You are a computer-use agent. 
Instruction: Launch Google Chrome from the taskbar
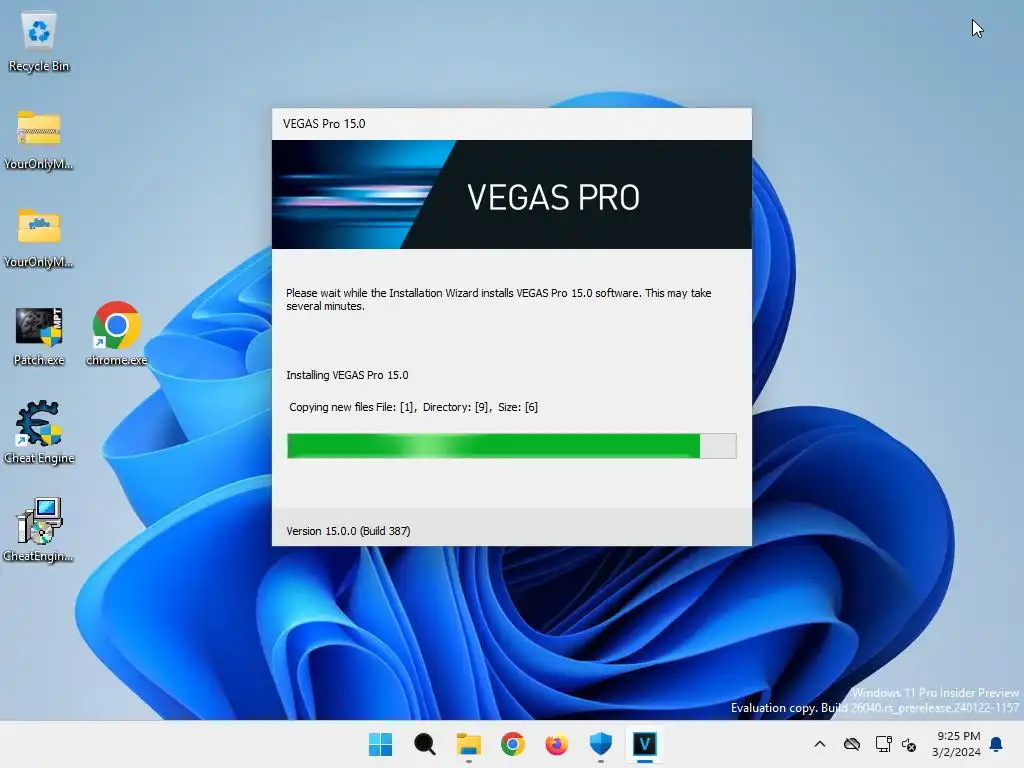click(513, 744)
